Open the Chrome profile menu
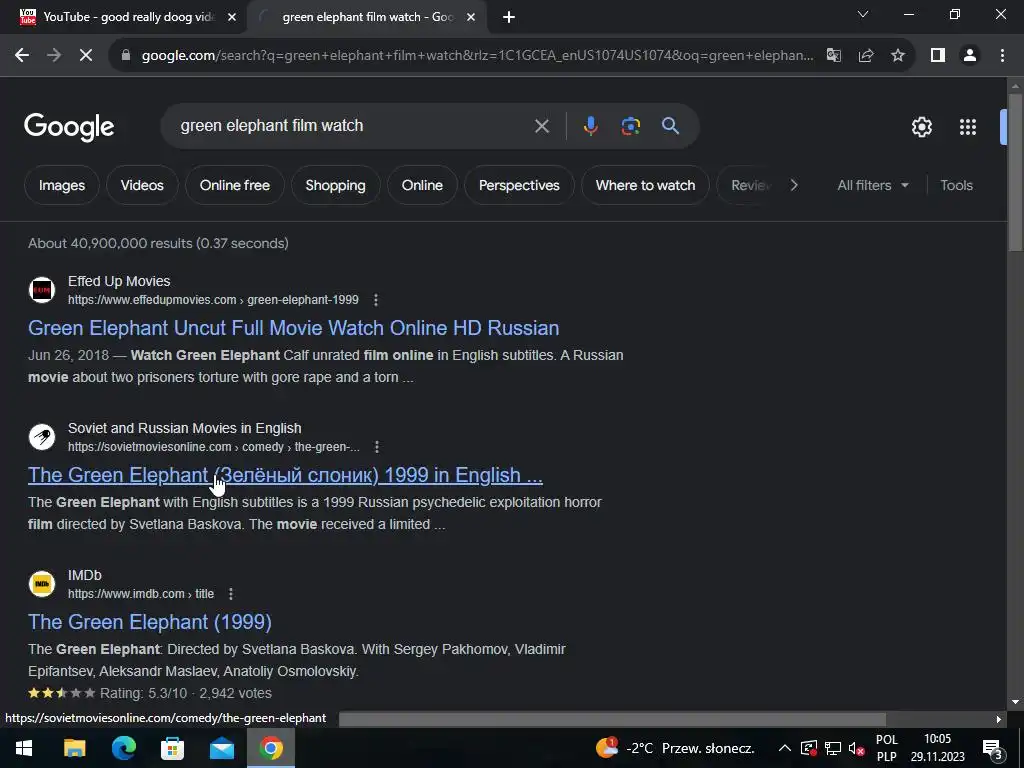 tap(970, 56)
